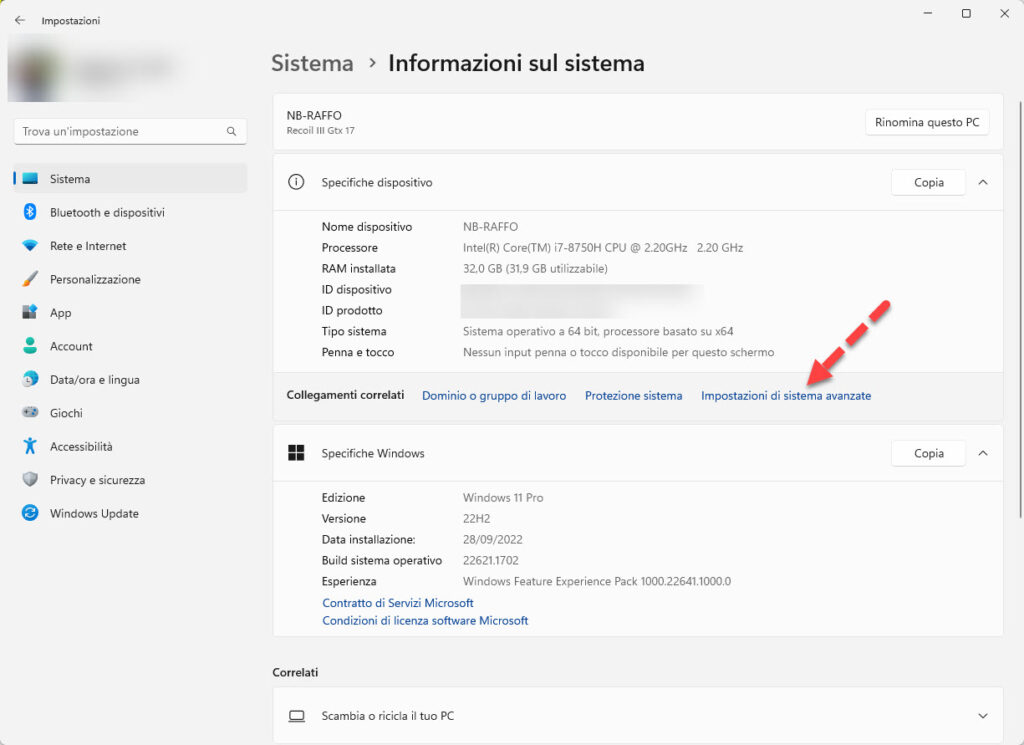Screen dimensions: 1024x745
Task: Click the Protezione sistema link
Action: (x=633, y=396)
